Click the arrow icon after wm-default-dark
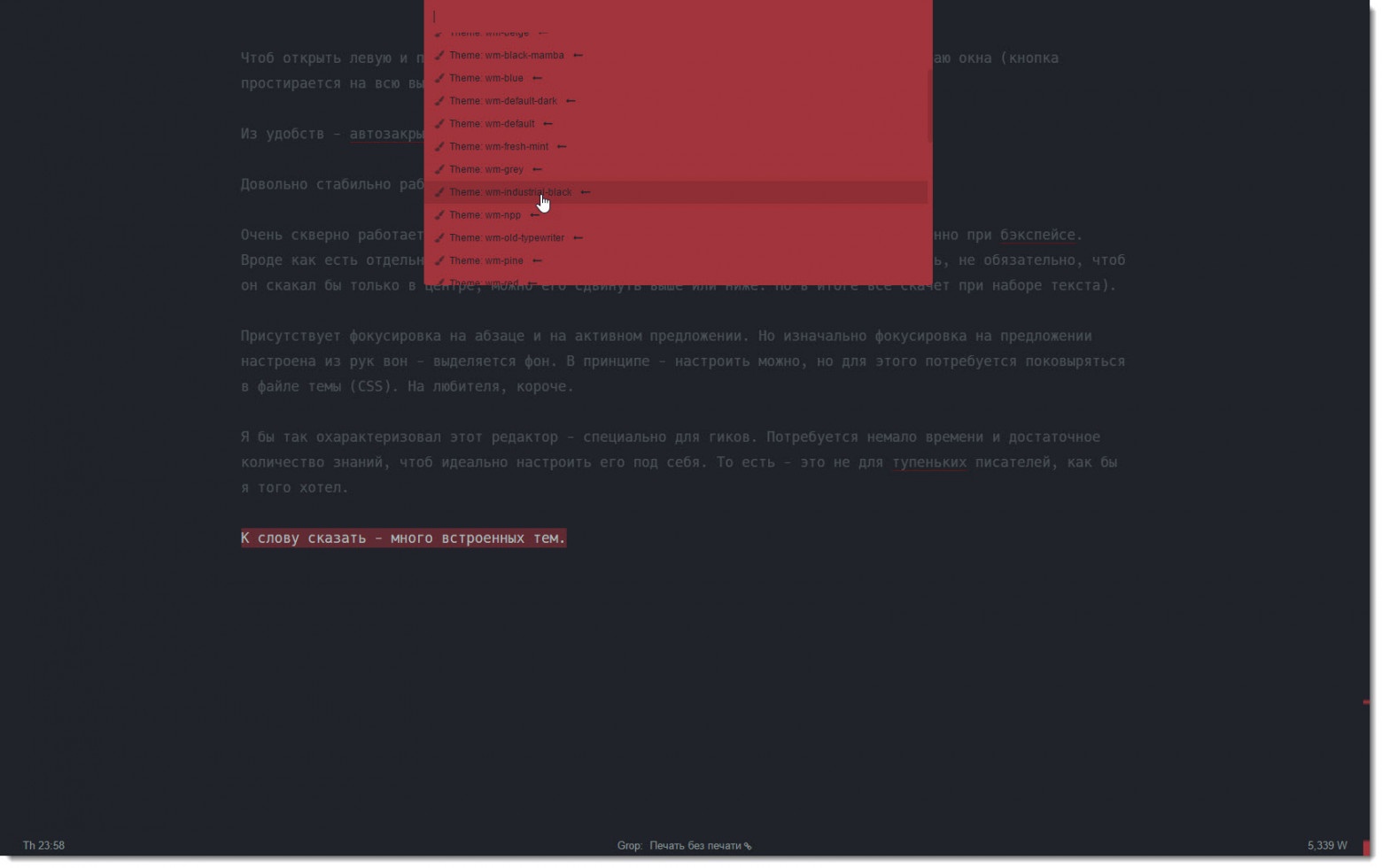This screenshot has width=1382, height=868. [571, 101]
